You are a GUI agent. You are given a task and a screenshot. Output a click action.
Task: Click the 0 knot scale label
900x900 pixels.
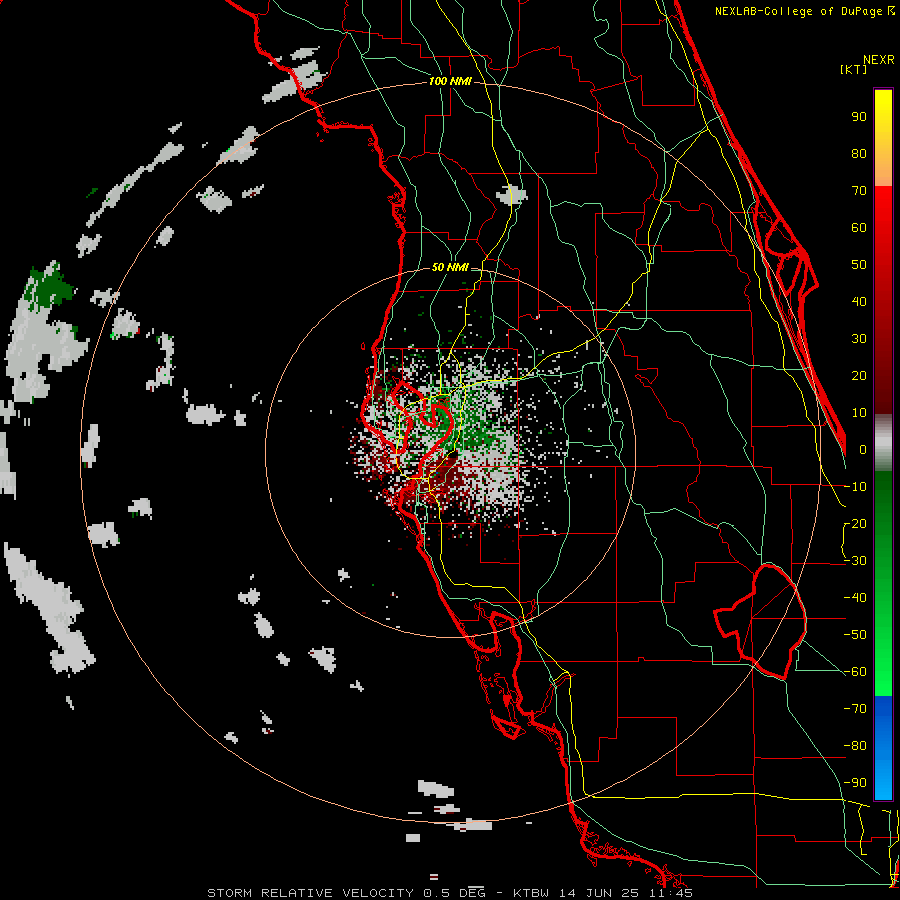pyautogui.click(x=863, y=450)
